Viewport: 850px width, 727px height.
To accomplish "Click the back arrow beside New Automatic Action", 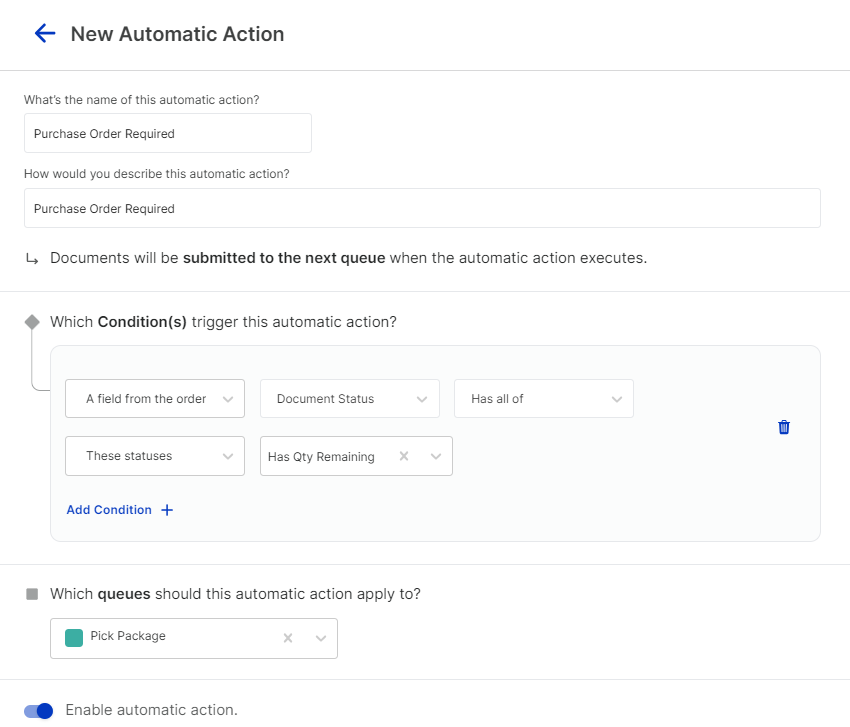I will click(x=44, y=34).
